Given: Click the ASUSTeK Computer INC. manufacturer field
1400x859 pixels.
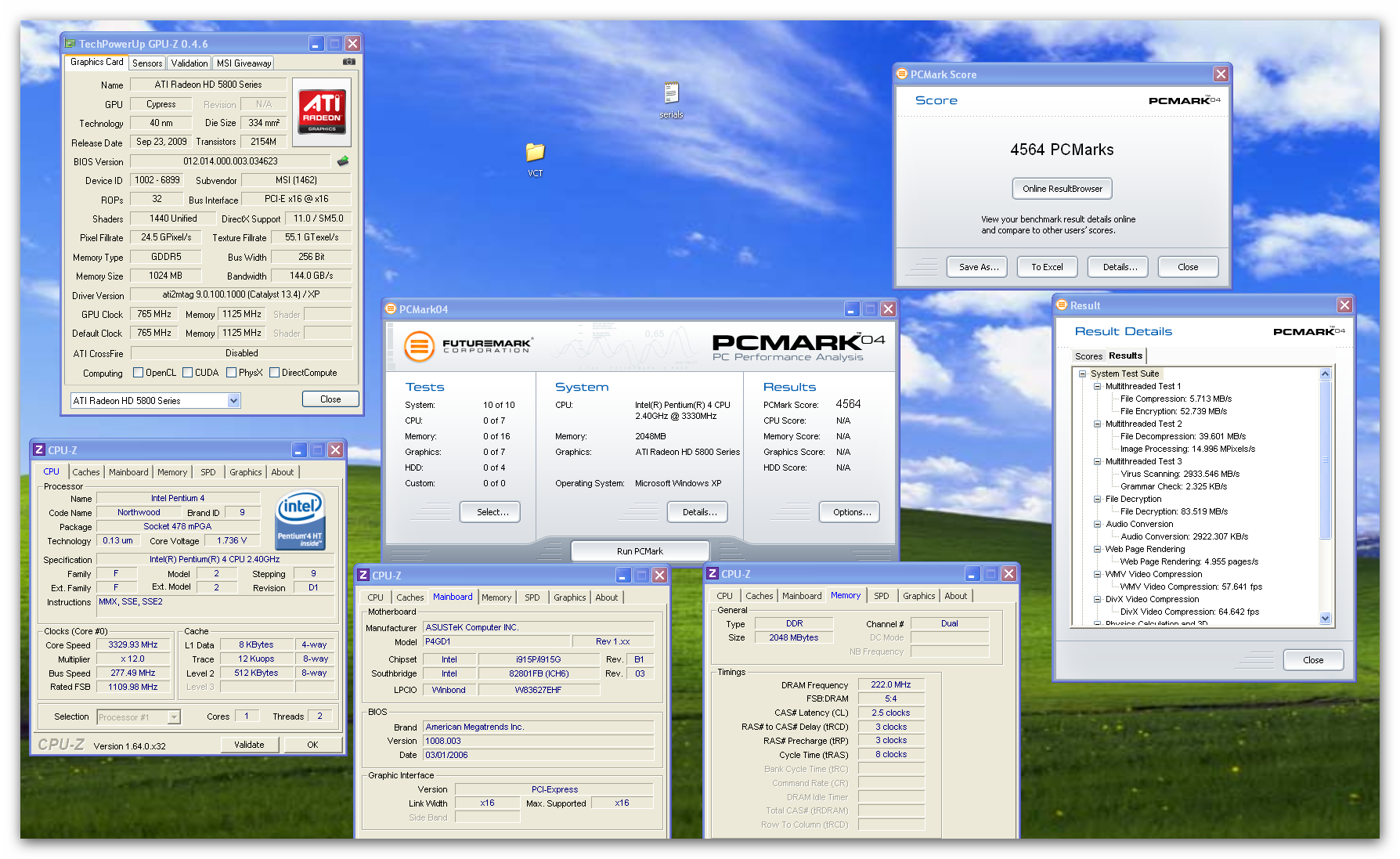Looking at the screenshot, I should pos(538,627).
